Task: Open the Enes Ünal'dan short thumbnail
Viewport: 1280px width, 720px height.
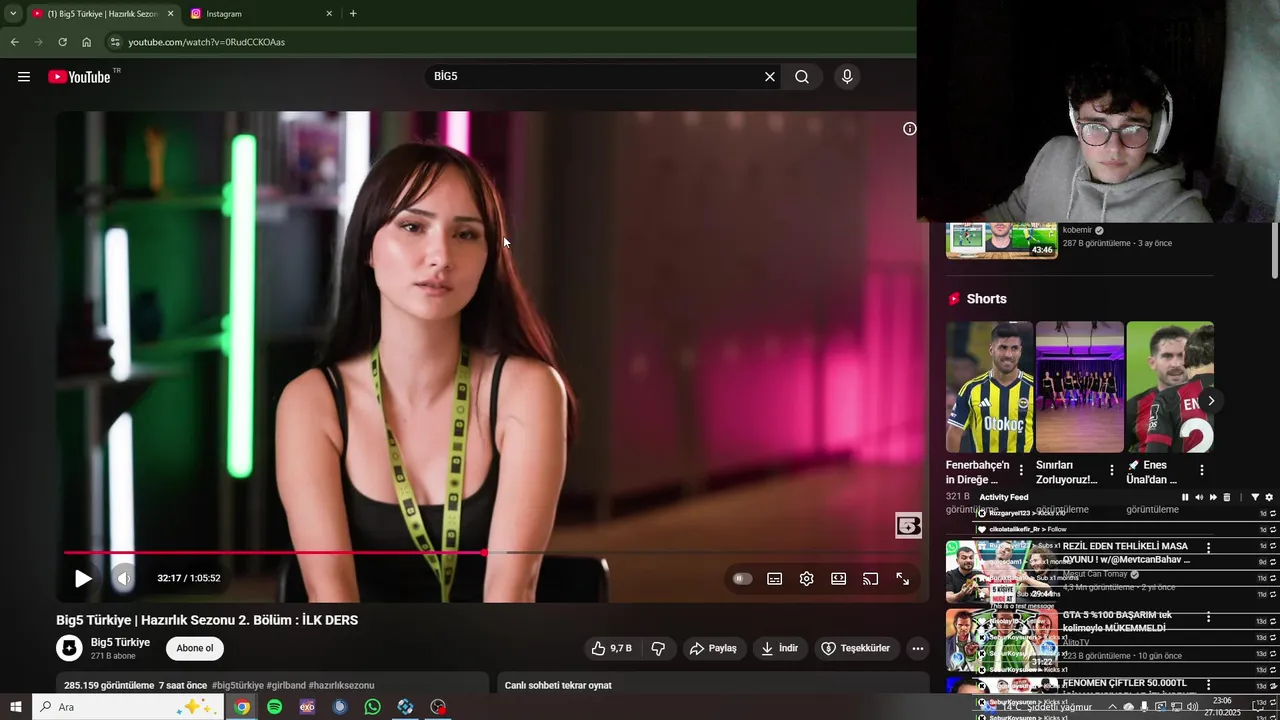Action: tap(1170, 387)
